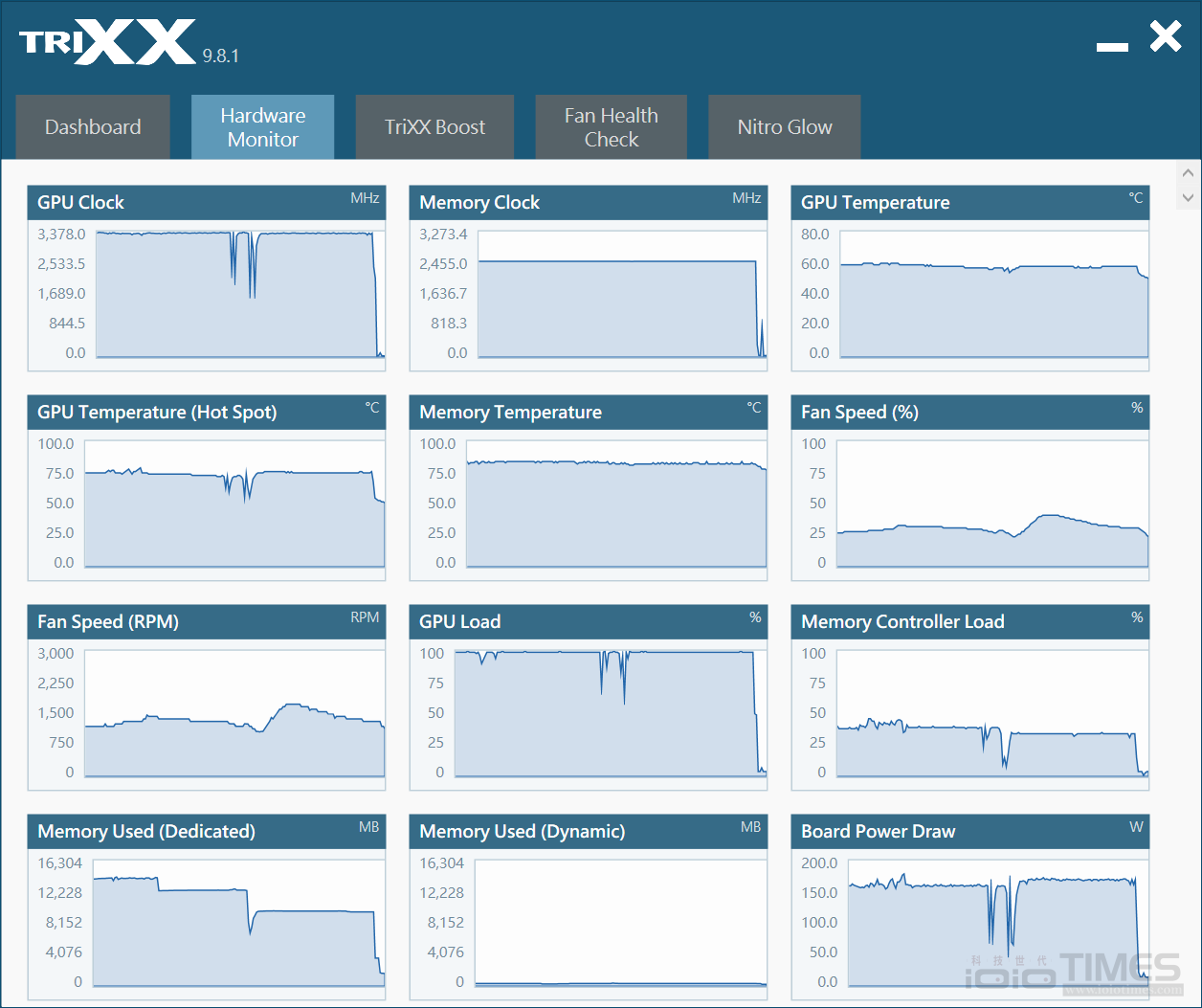Screen dimensions: 1202x1008
Task: Click the version number 9.8.1
Action: pyautogui.click(x=221, y=56)
